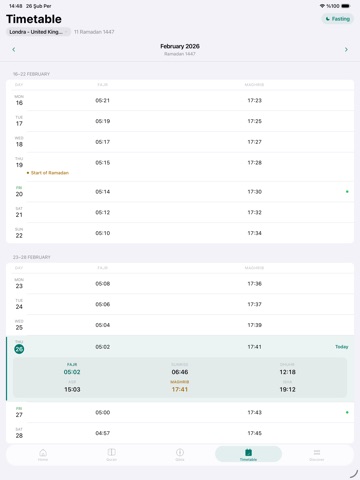Open the Qibla compass tab
Viewport: 360px width, 480px height.
point(180,454)
